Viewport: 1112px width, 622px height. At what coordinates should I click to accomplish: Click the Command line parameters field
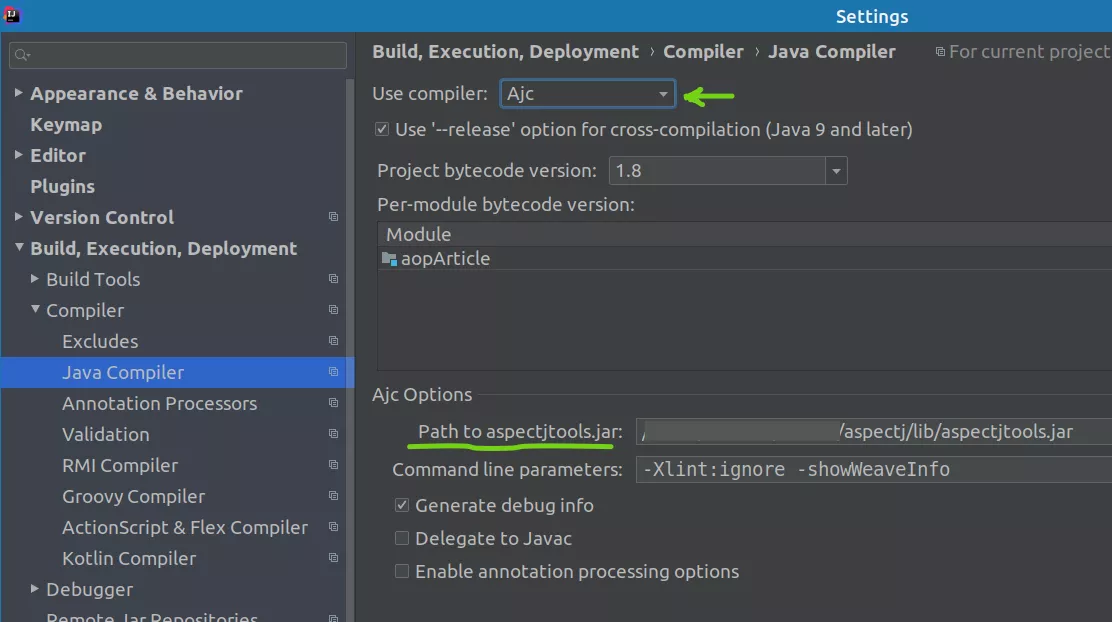click(x=870, y=470)
